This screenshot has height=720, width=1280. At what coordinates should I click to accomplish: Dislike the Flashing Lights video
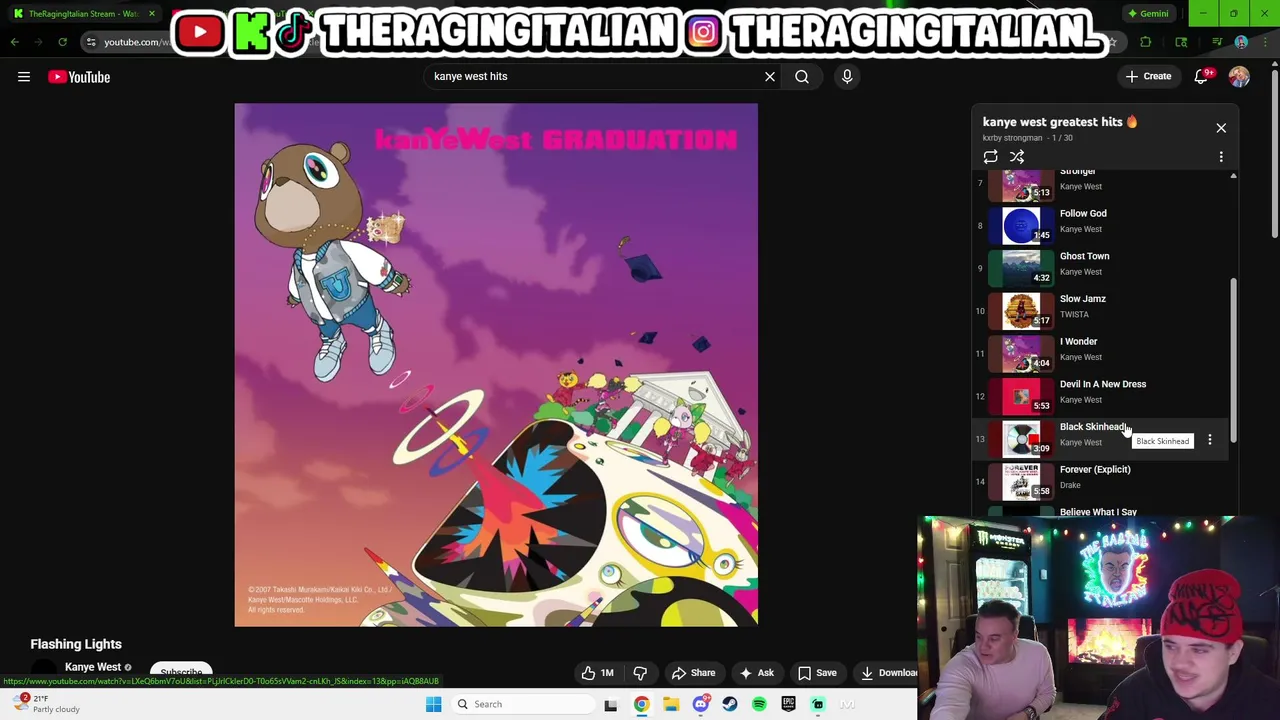[x=640, y=673]
